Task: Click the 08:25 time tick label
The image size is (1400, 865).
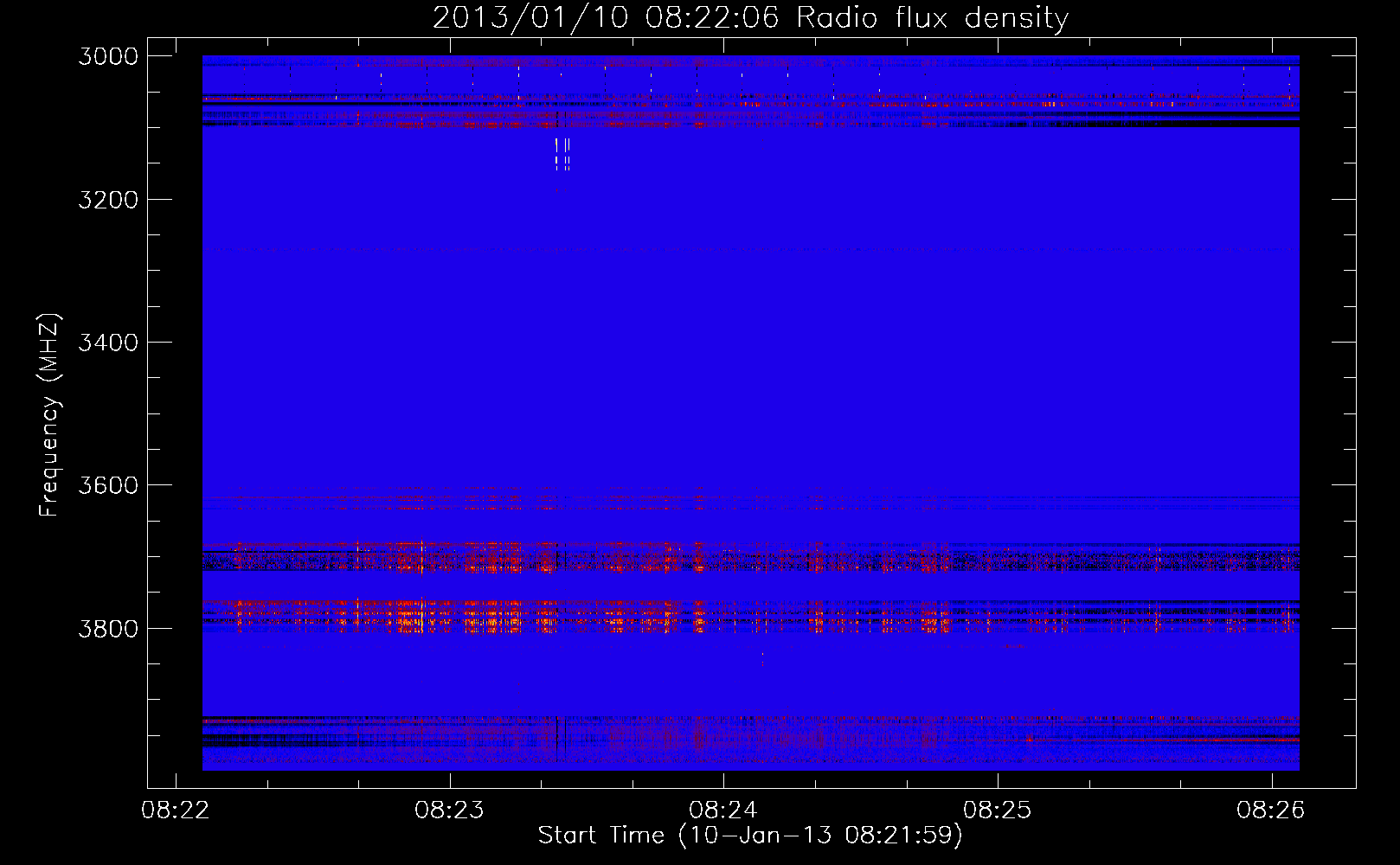Action: pos(998,811)
